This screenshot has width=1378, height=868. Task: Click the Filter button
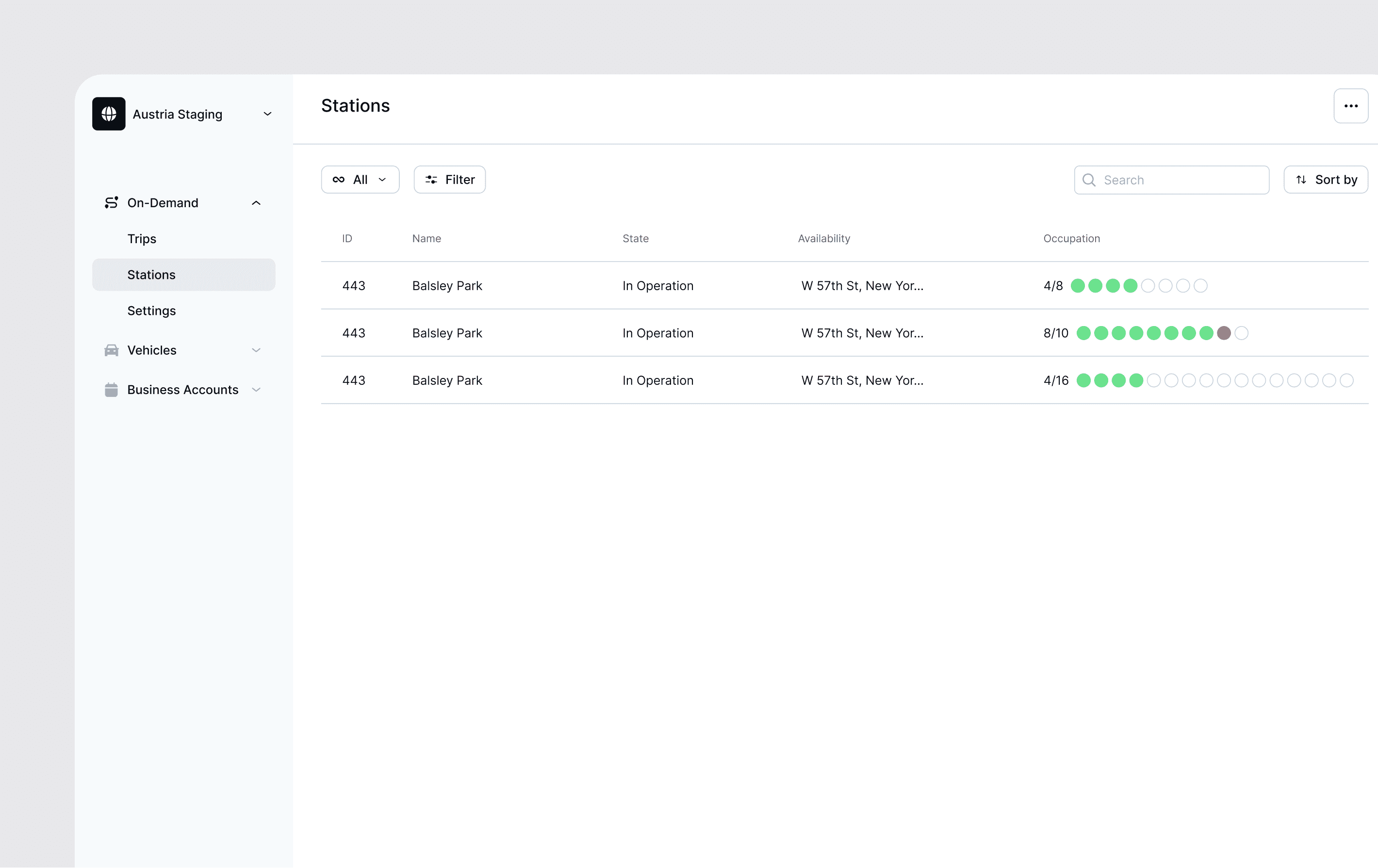449,180
